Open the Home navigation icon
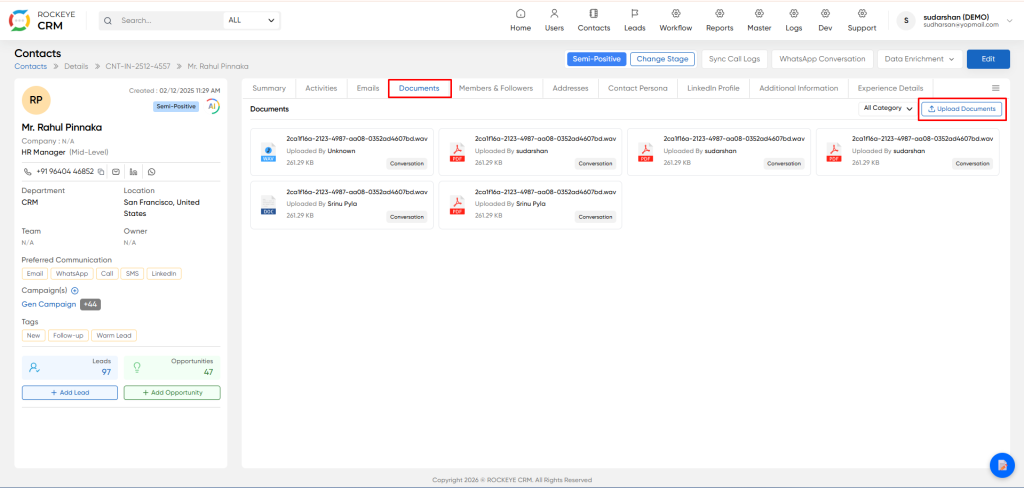The width and height of the screenshot is (1024, 488). pos(520,13)
